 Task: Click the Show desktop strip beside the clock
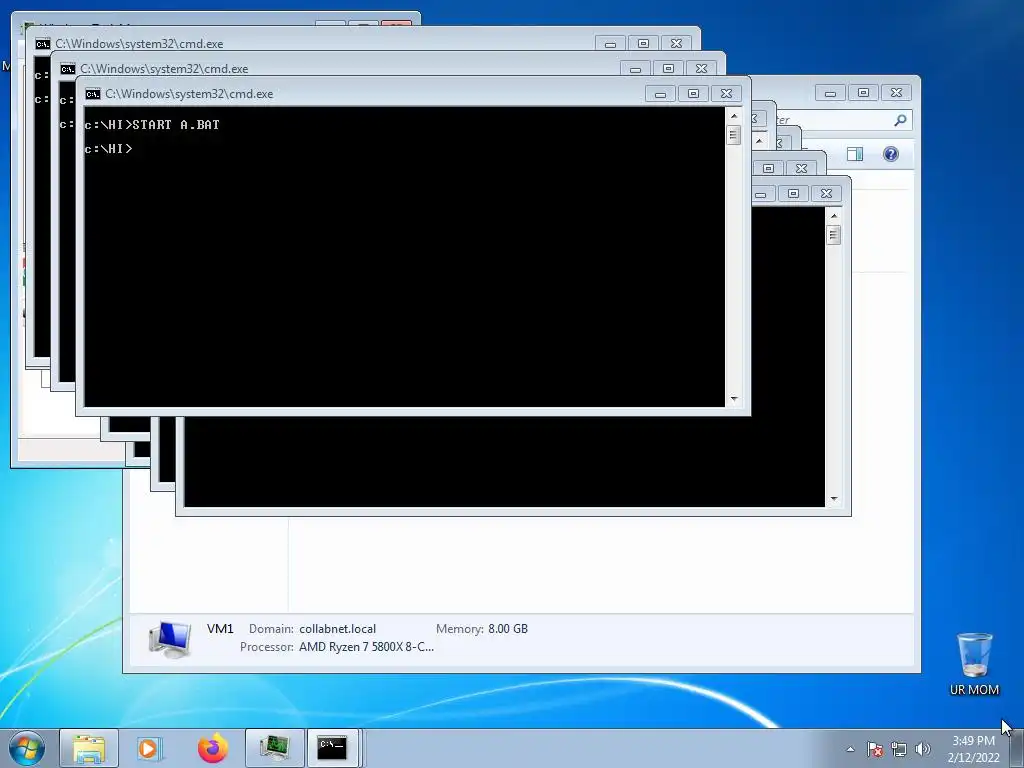[1017, 749]
